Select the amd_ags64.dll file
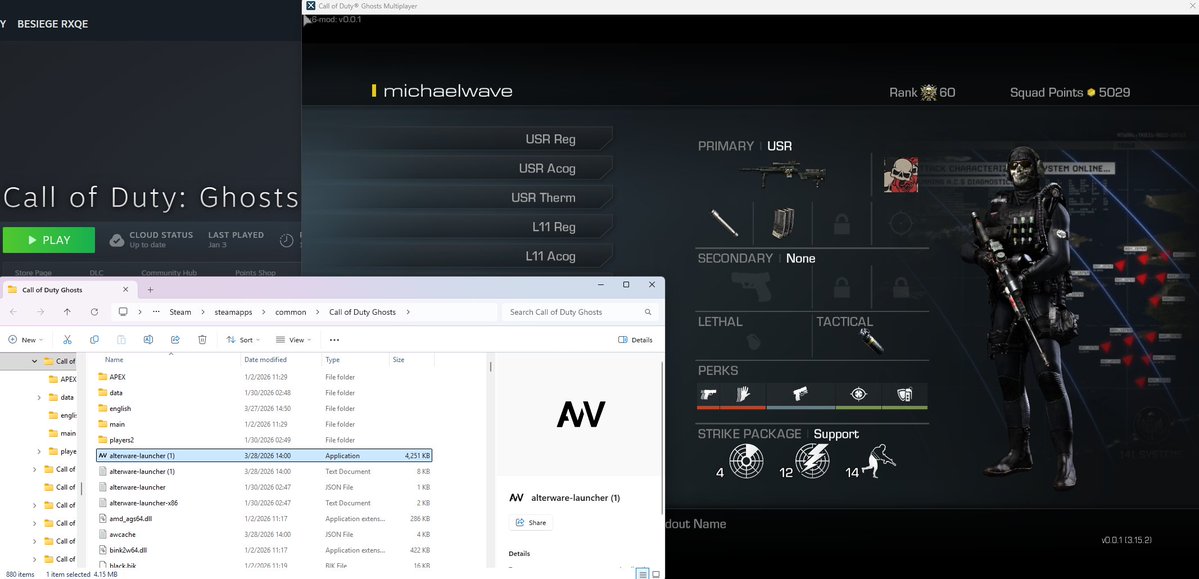This screenshot has height=579, width=1199. (265, 519)
